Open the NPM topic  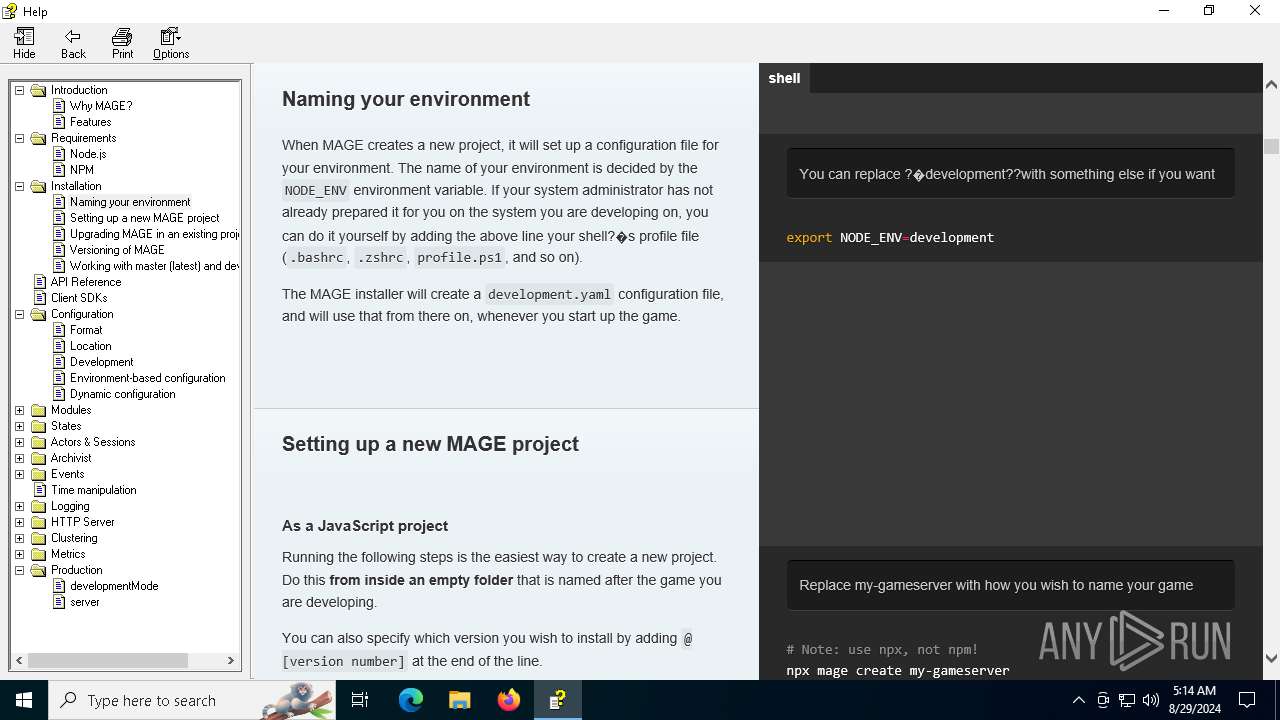[82, 170]
